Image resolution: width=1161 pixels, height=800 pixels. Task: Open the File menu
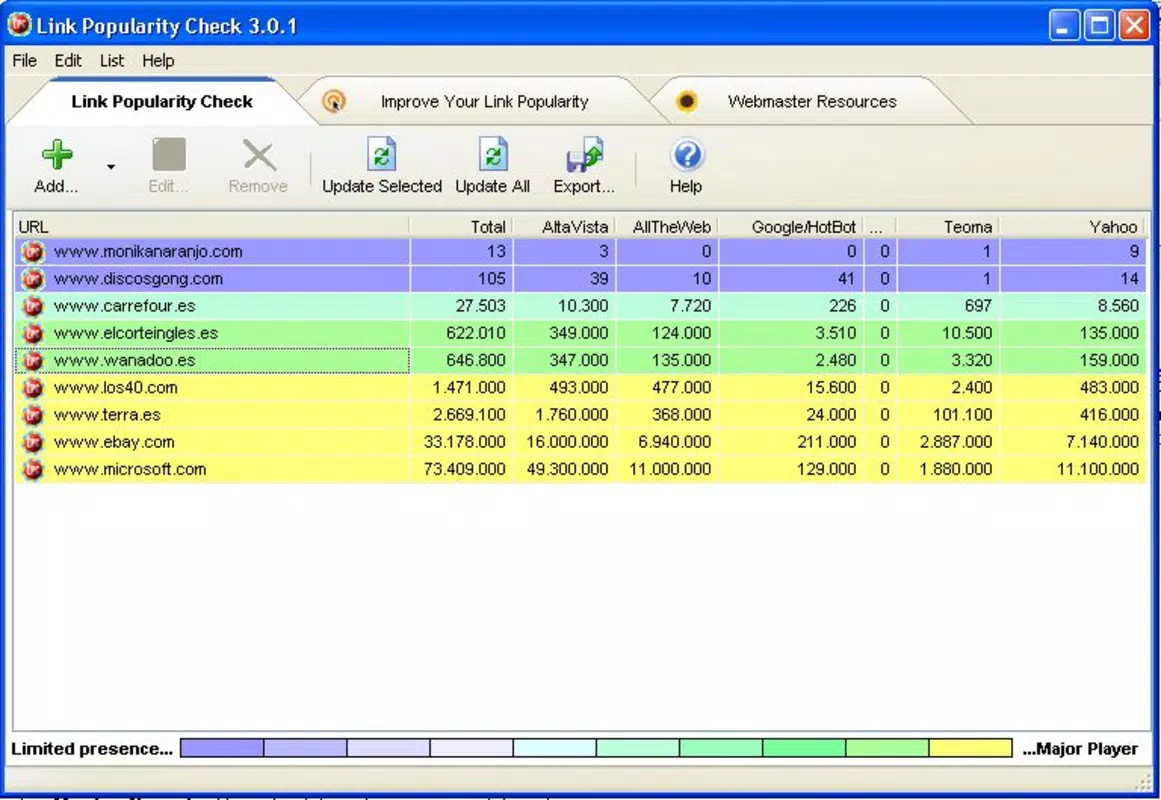tap(24, 61)
